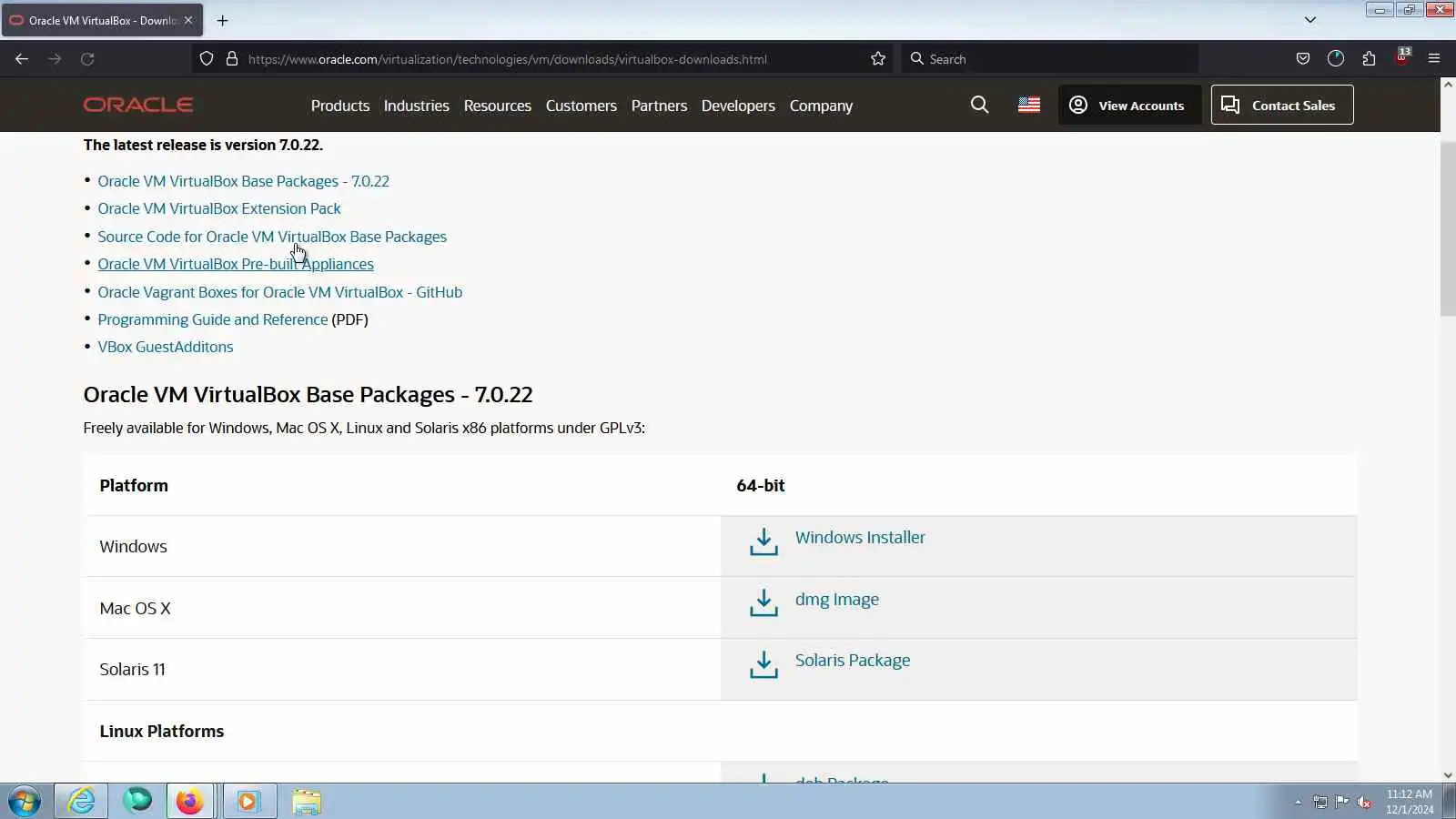Viewport: 1456px width, 819px height.
Task: Open the media player taskbar icon
Action: 248,802
